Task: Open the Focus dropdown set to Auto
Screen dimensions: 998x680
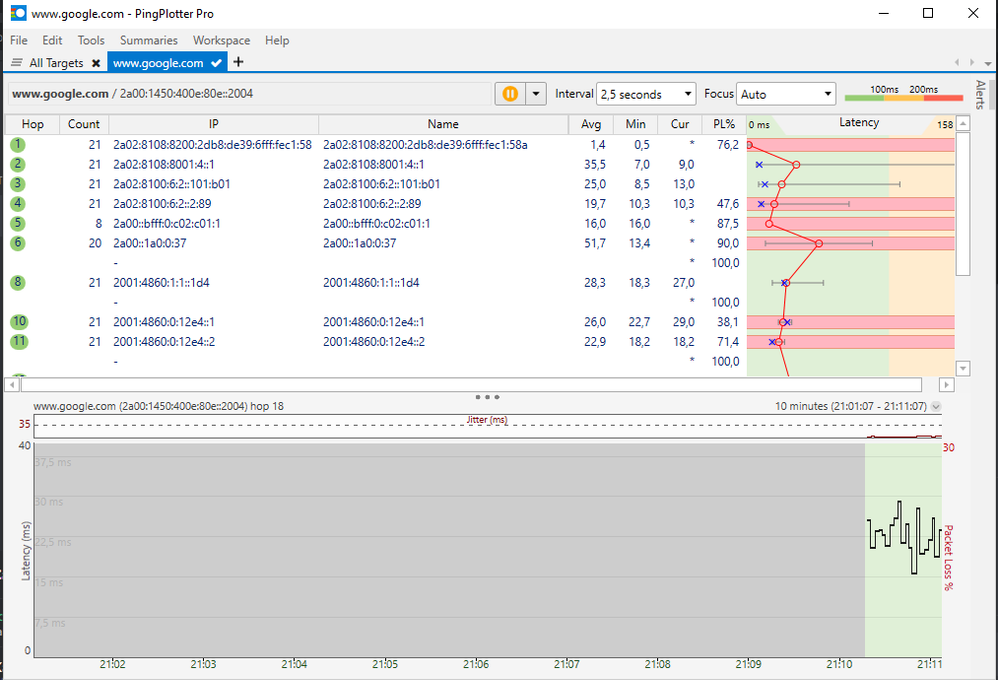Action: (x=786, y=94)
